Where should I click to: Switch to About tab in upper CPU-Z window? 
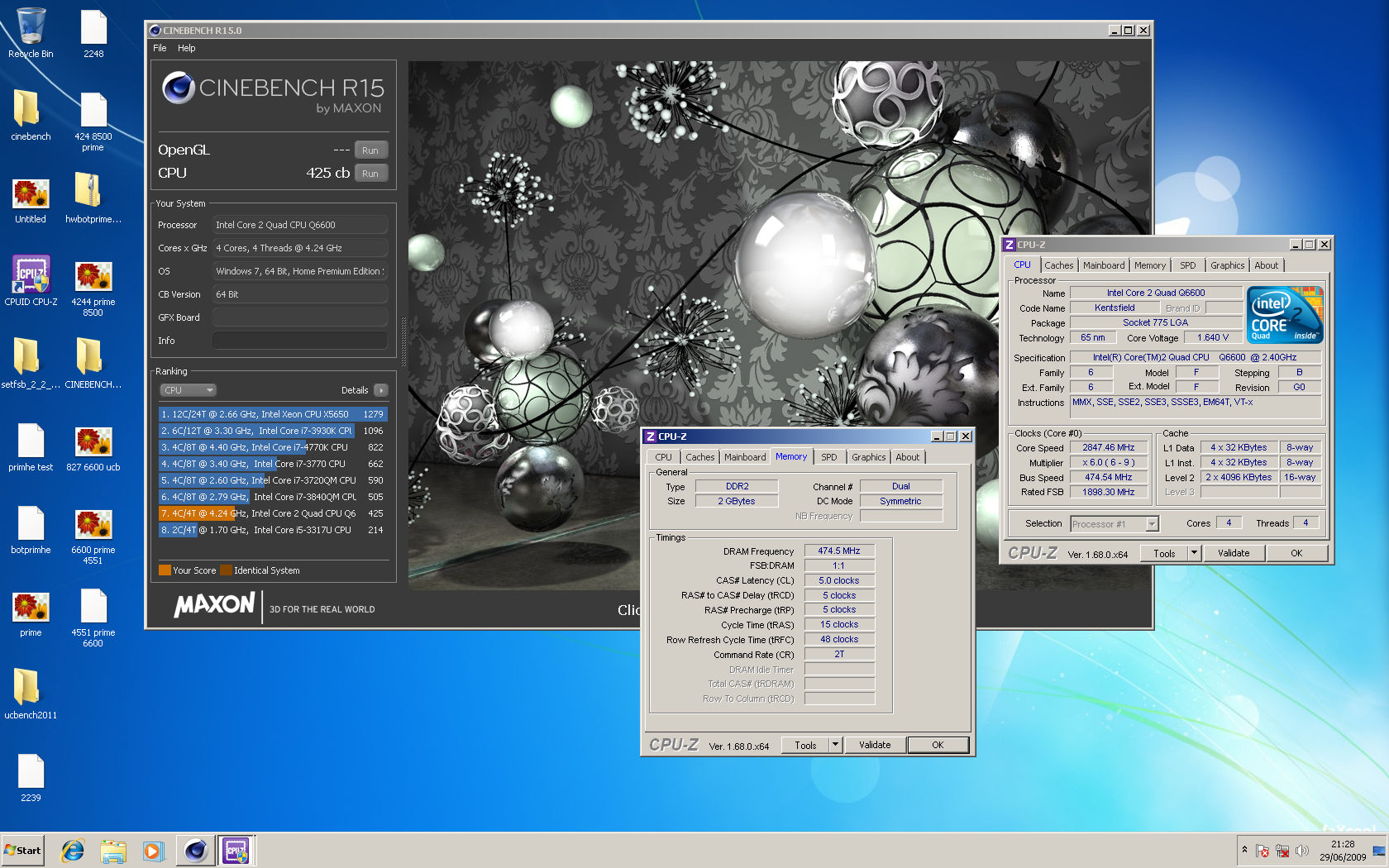click(1266, 265)
